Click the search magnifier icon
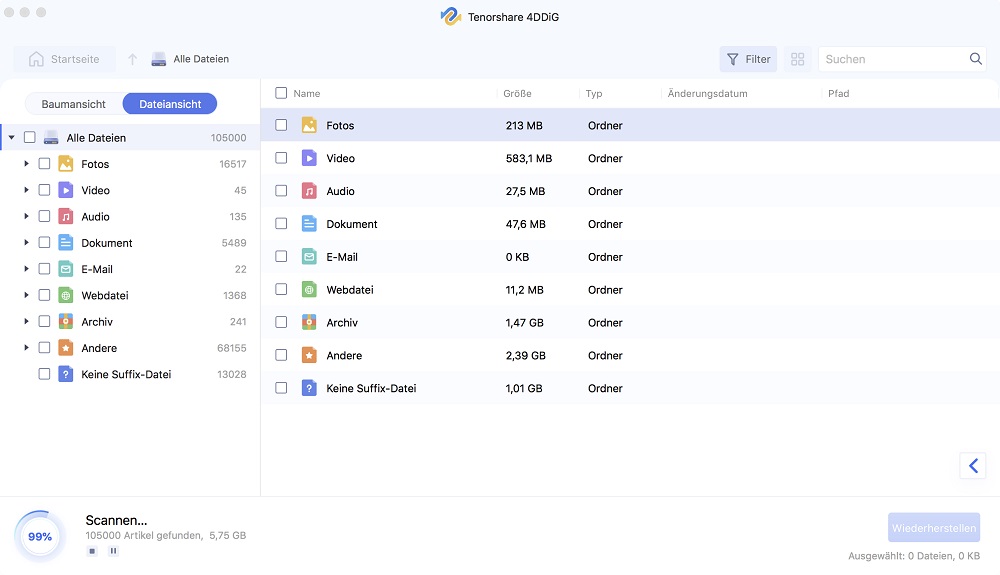 tap(975, 59)
